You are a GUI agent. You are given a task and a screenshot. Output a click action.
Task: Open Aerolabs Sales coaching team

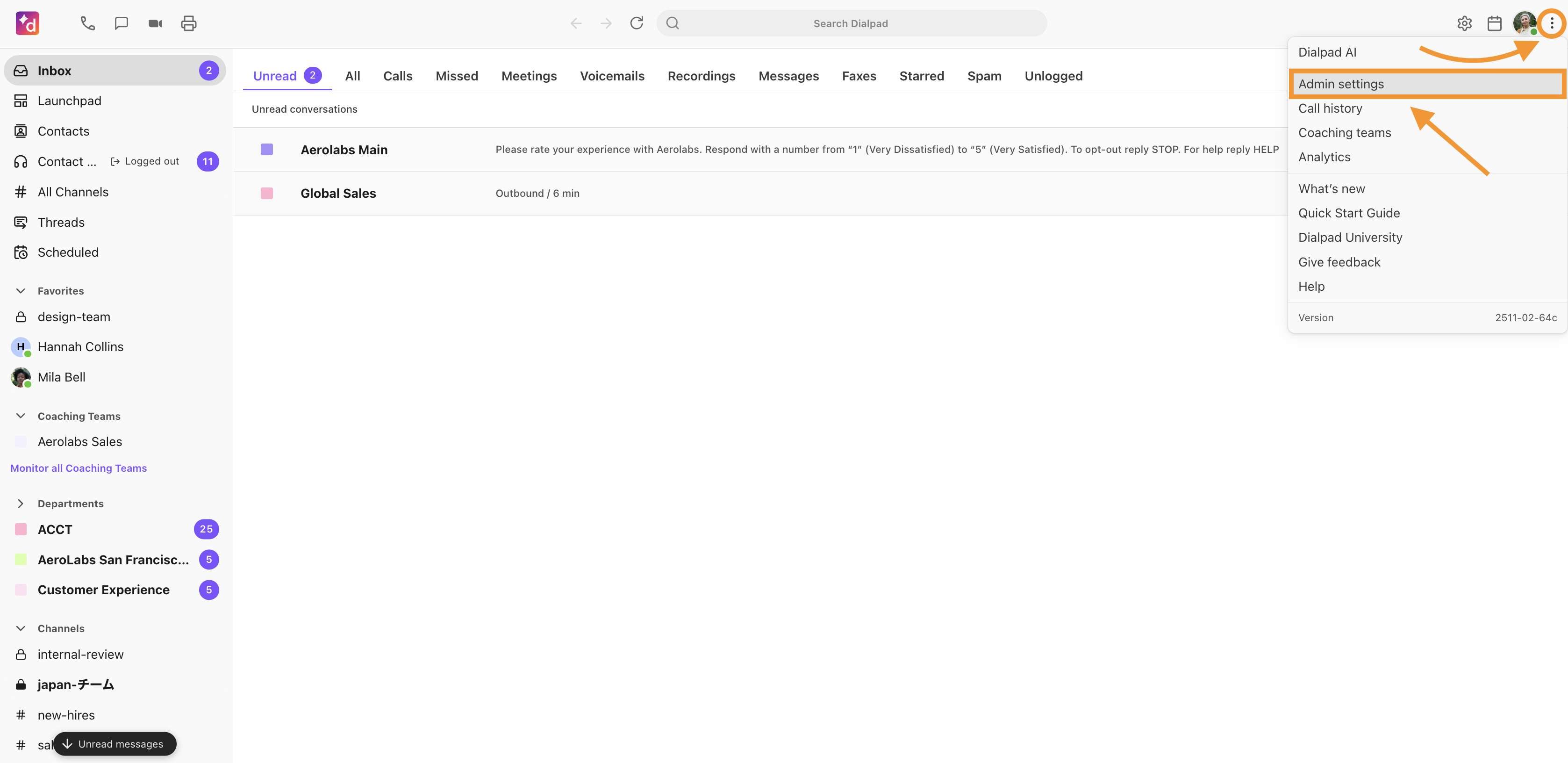click(x=115, y=441)
